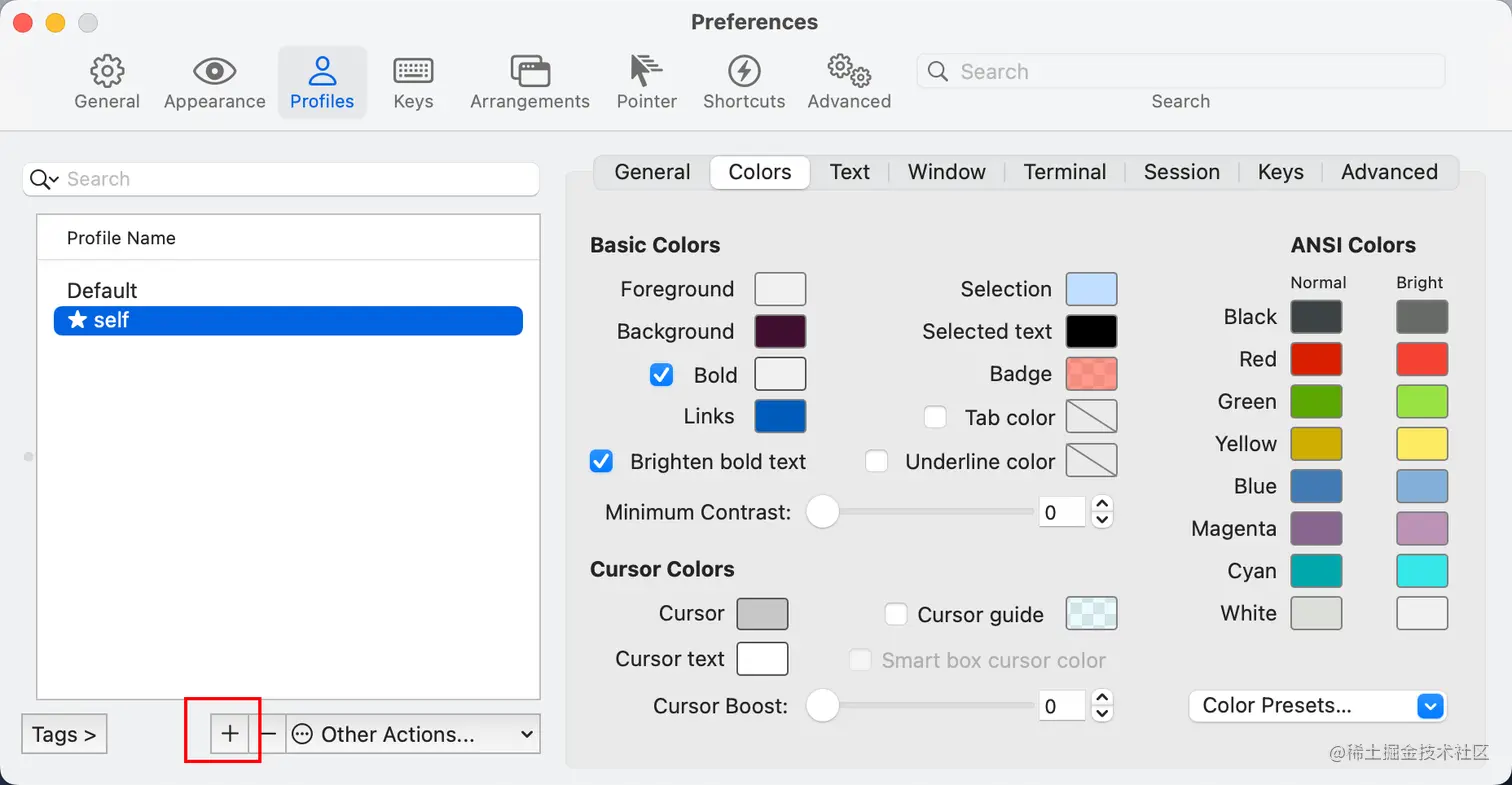1512x785 pixels.
Task: Switch to the profile Advanced tab
Action: pyautogui.click(x=1389, y=172)
